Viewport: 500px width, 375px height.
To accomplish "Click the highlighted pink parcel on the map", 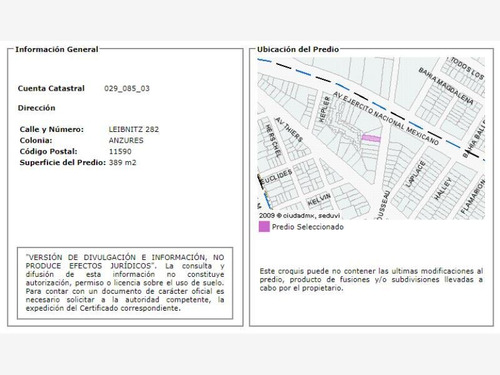I will (x=371, y=138).
